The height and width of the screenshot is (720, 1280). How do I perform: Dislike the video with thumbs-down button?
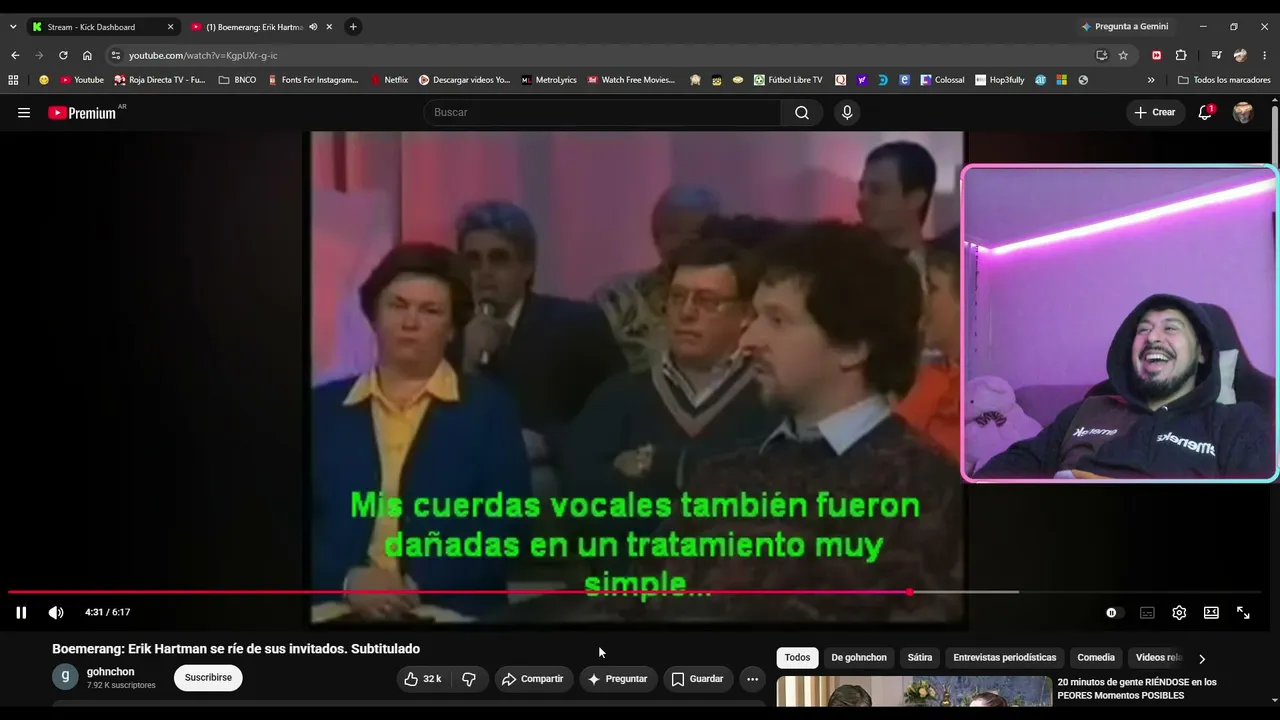(469, 679)
